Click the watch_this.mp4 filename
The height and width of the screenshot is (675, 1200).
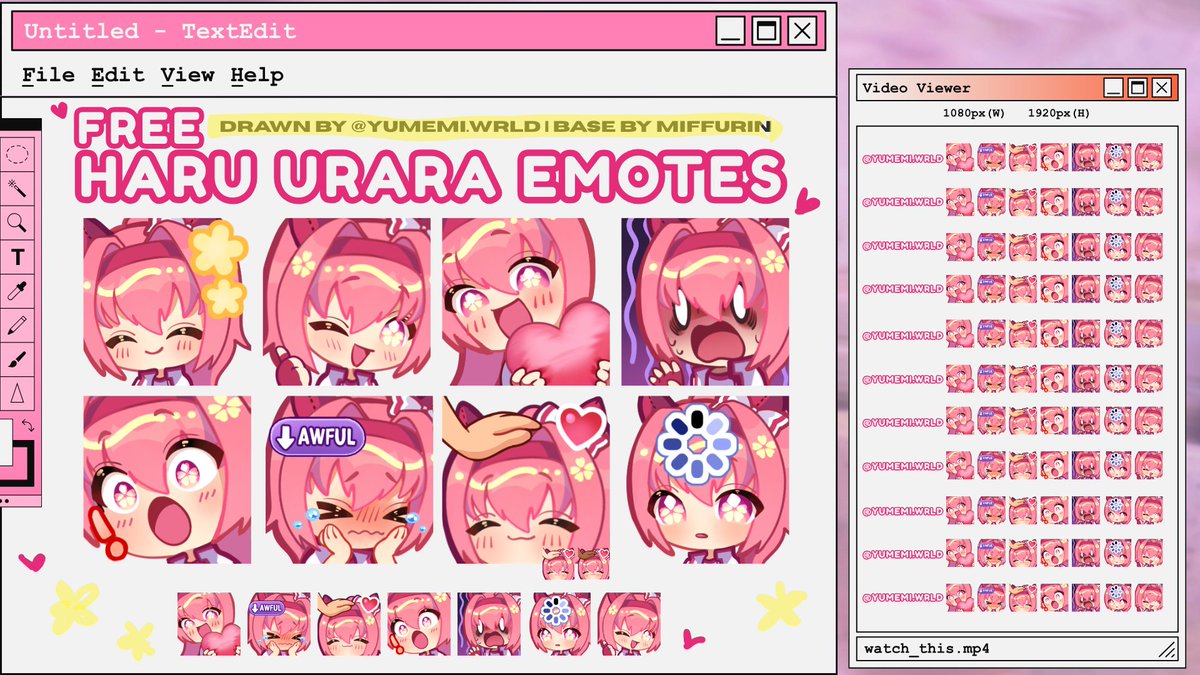[x=927, y=649]
